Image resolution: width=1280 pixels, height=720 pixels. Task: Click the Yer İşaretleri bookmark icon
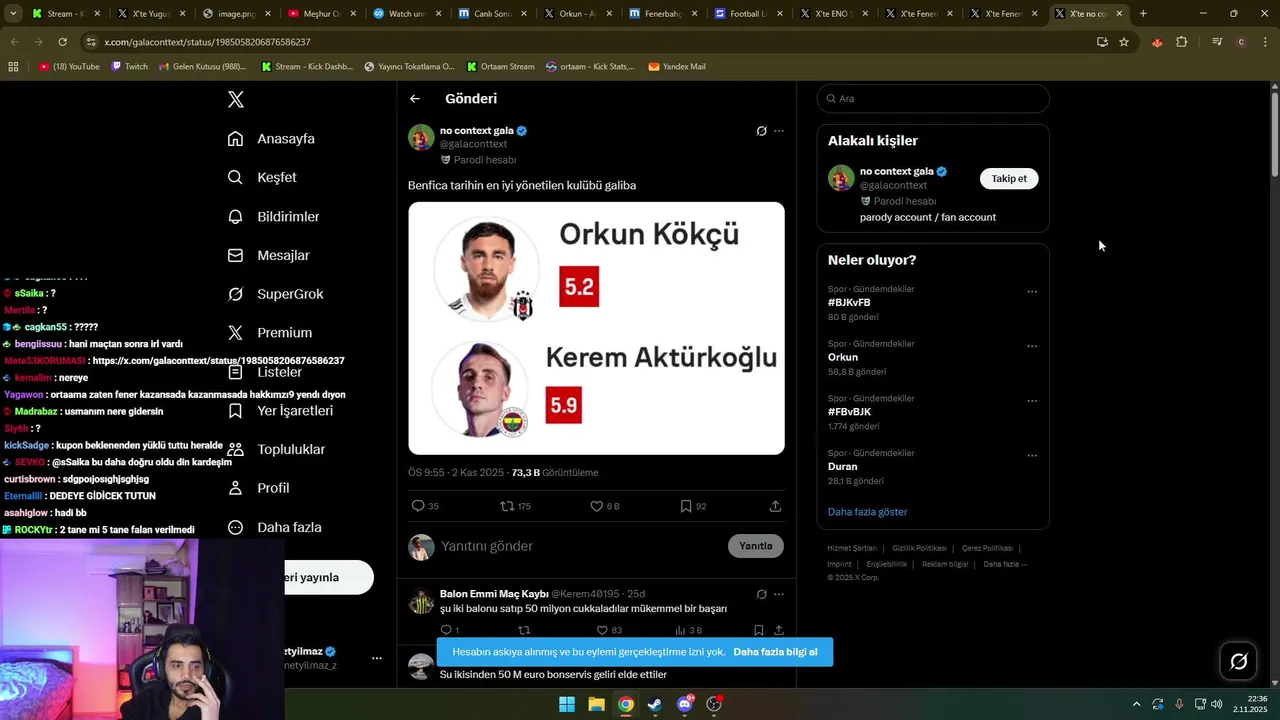point(235,411)
